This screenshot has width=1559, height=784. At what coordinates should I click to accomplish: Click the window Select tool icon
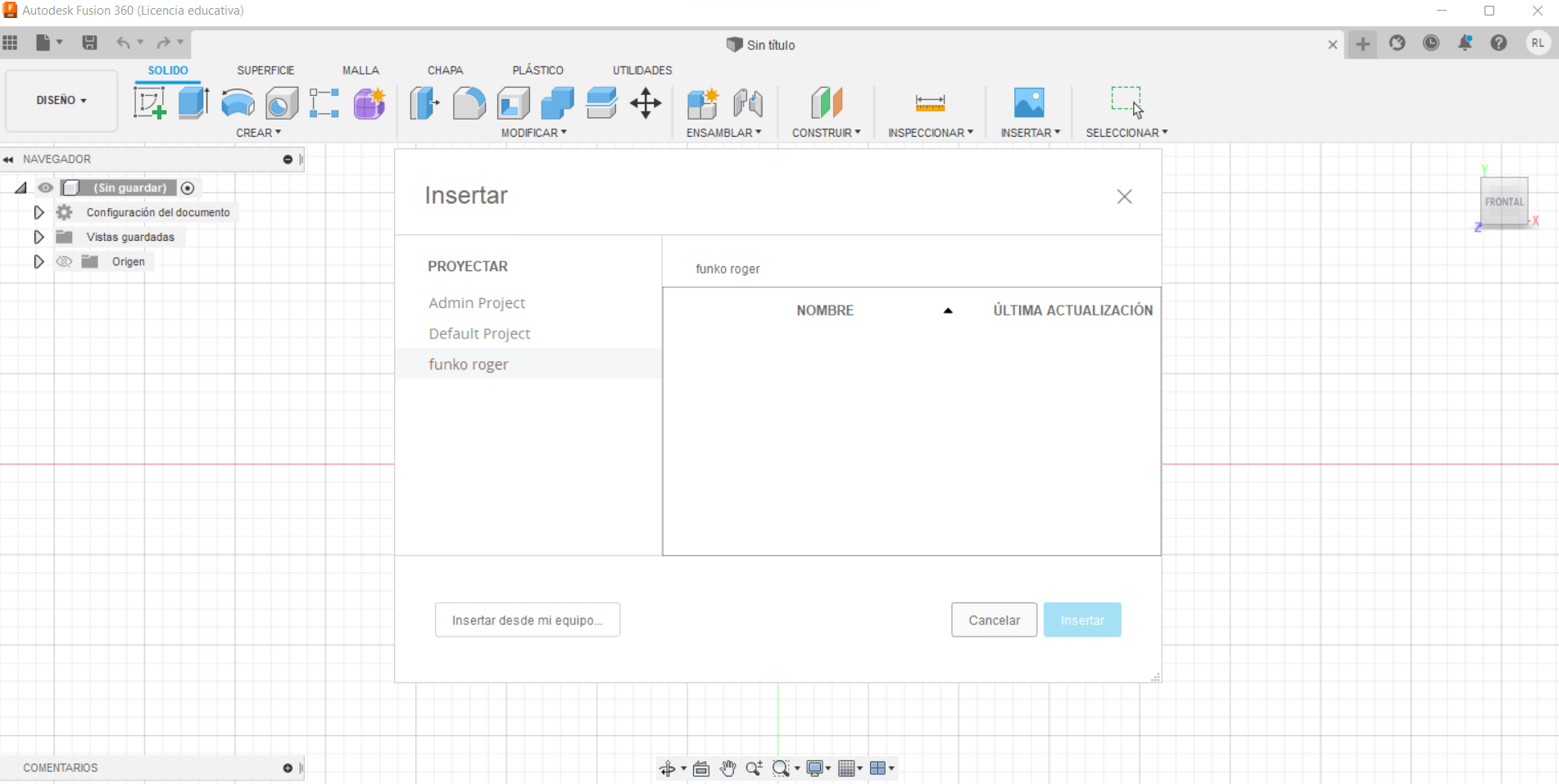pyautogui.click(x=1126, y=102)
